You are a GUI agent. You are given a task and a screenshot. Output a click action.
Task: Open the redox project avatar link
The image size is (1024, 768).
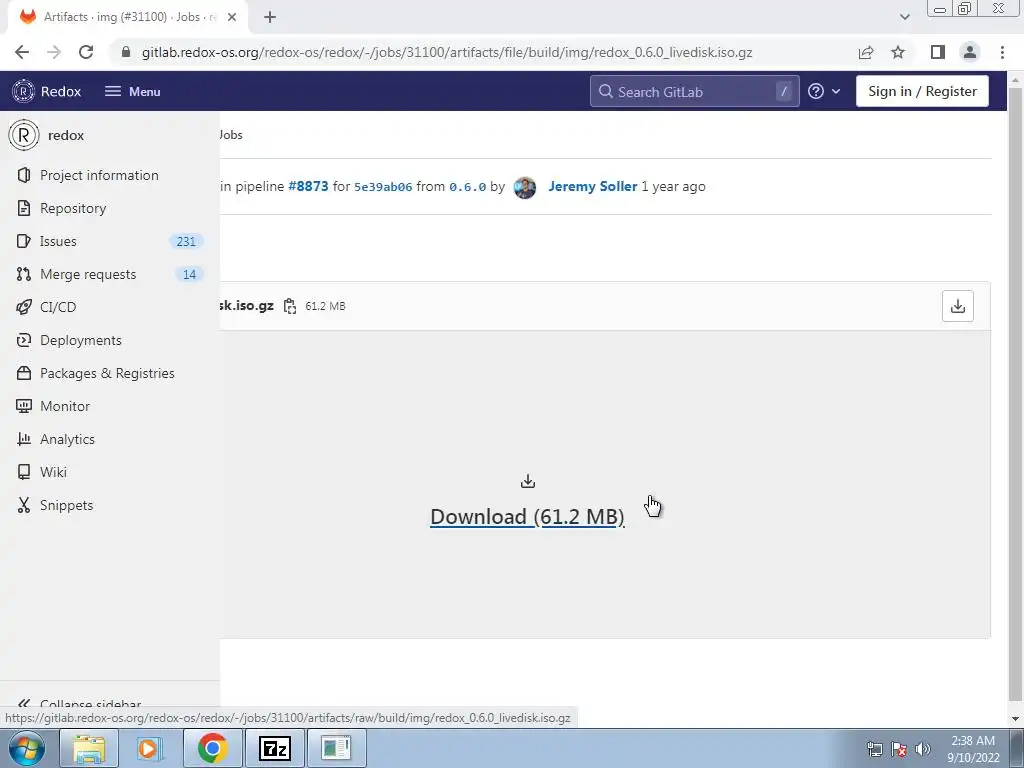(x=24, y=135)
